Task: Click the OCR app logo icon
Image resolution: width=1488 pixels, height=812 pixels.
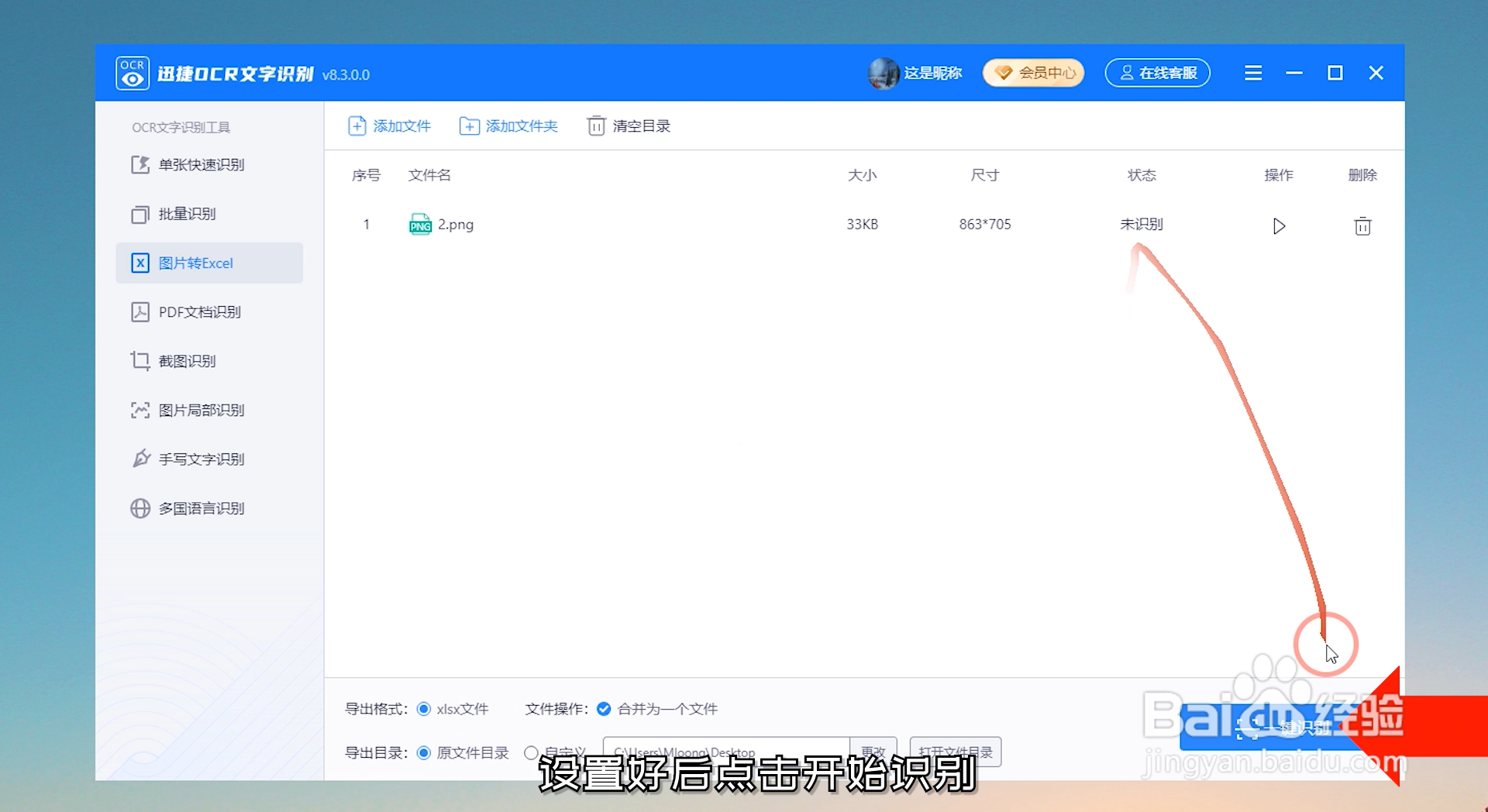Action: [x=133, y=74]
